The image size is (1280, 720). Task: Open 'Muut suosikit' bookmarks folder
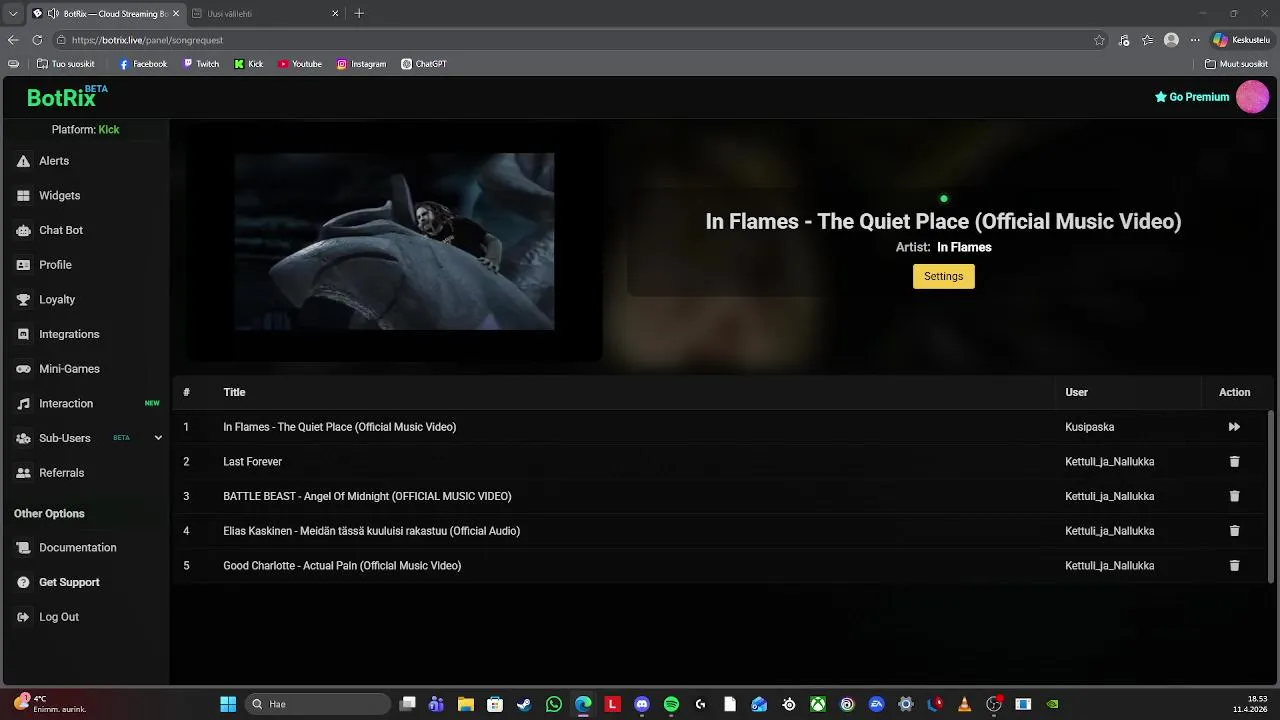point(1237,64)
